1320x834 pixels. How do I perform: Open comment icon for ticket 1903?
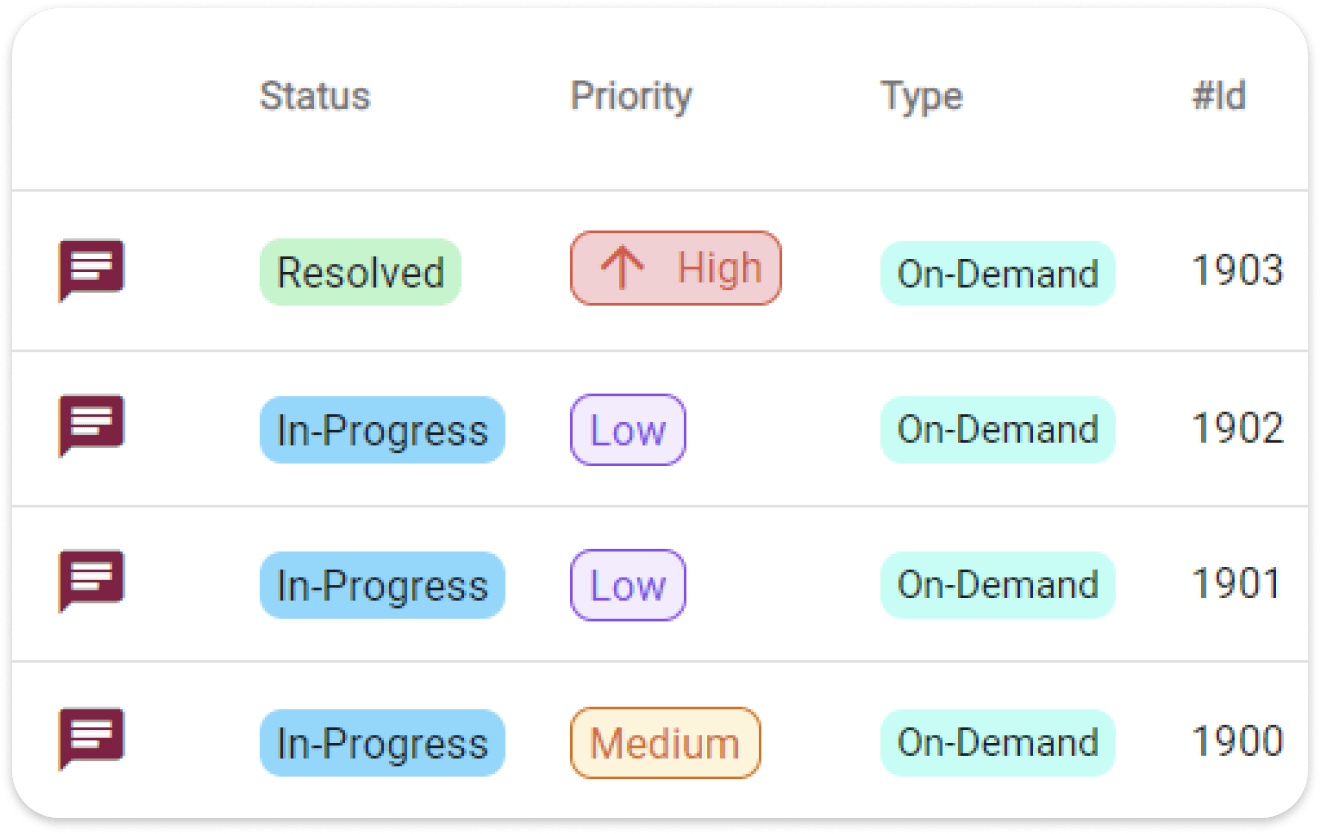click(91, 269)
